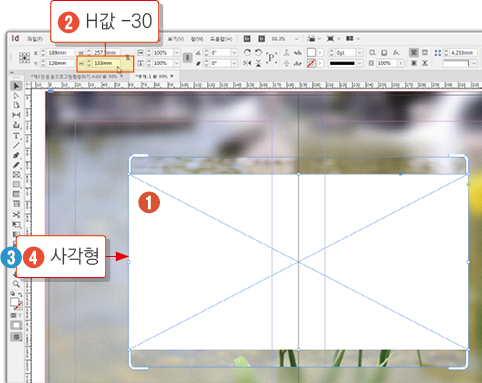Click the Rotate 90° clockwise icon
Viewport: 482px width, 383px height.
247,52
